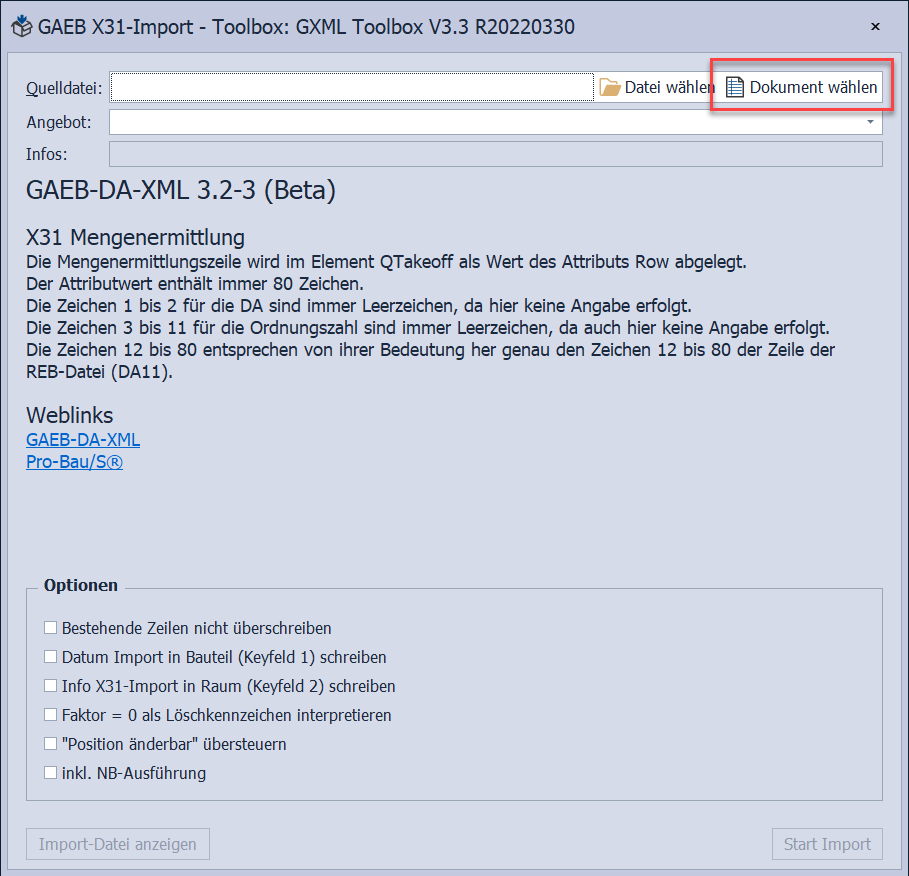Click the 'Optionen' group header
Viewport: 909px width, 876px height.
[x=81, y=585]
